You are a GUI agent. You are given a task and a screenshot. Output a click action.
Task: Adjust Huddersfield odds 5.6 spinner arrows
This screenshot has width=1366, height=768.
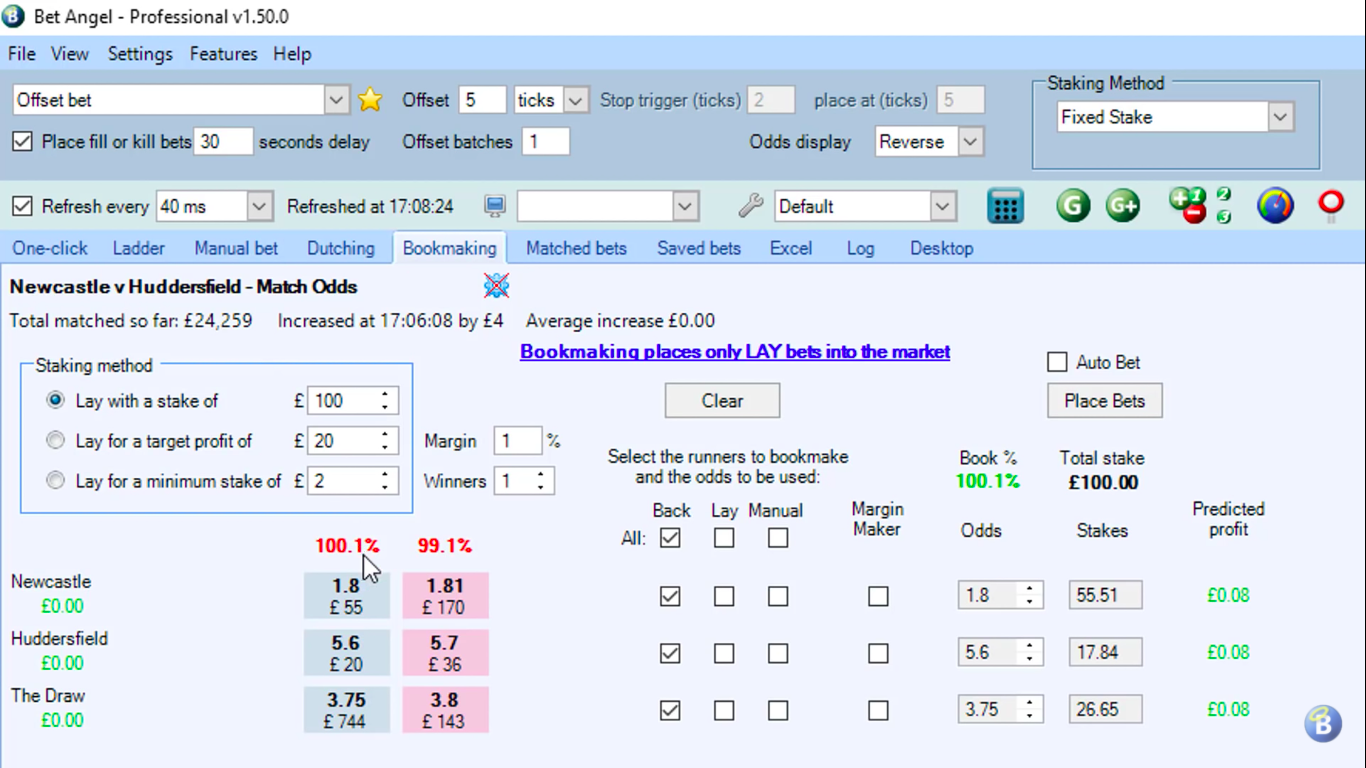pos(1030,652)
